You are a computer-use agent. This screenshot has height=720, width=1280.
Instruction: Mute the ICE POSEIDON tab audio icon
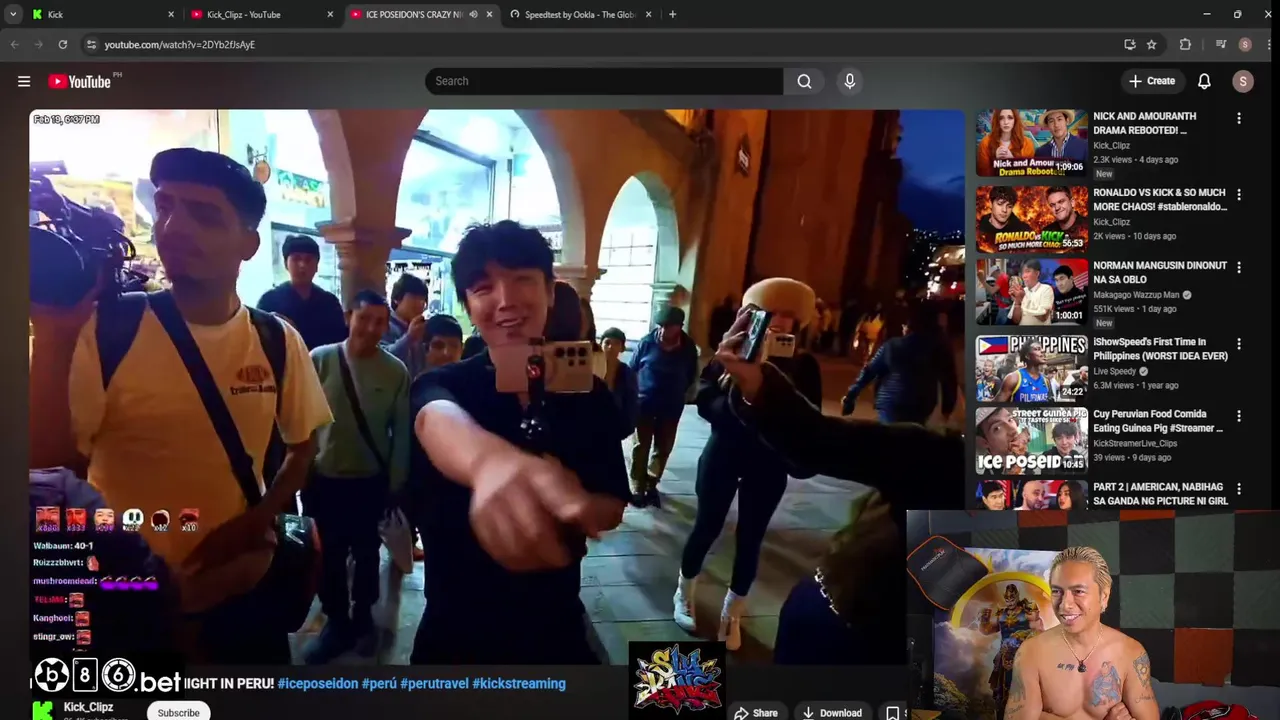click(x=473, y=14)
